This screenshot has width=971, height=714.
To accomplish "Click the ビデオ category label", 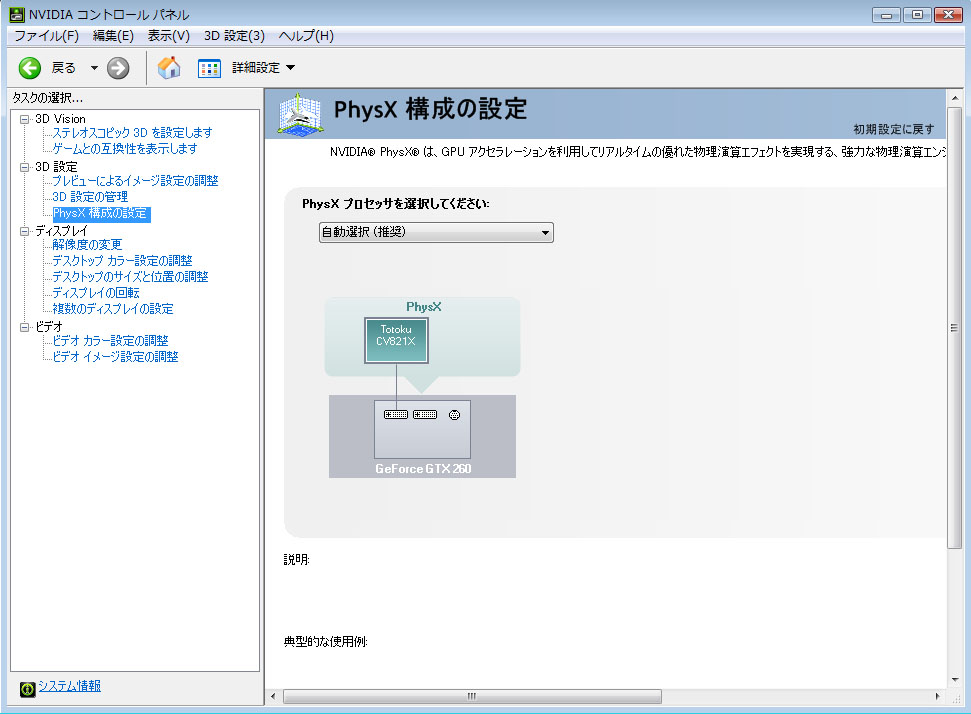I will pos(49,327).
